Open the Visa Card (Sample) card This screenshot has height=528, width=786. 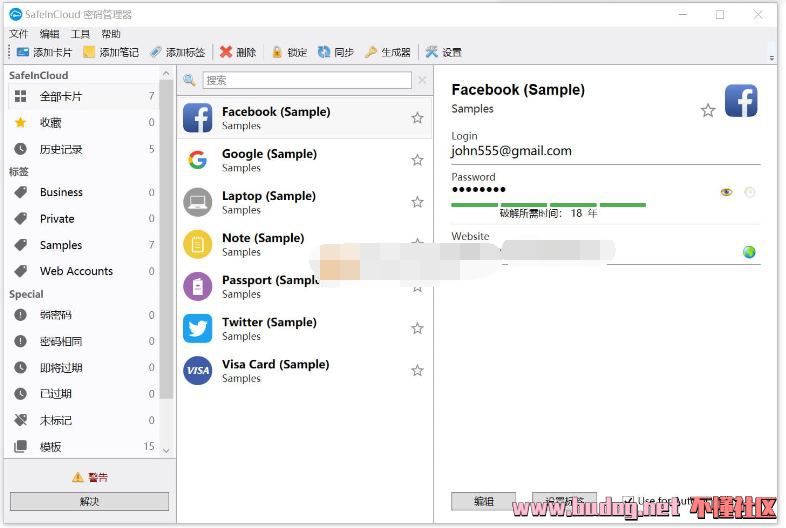click(x=304, y=371)
